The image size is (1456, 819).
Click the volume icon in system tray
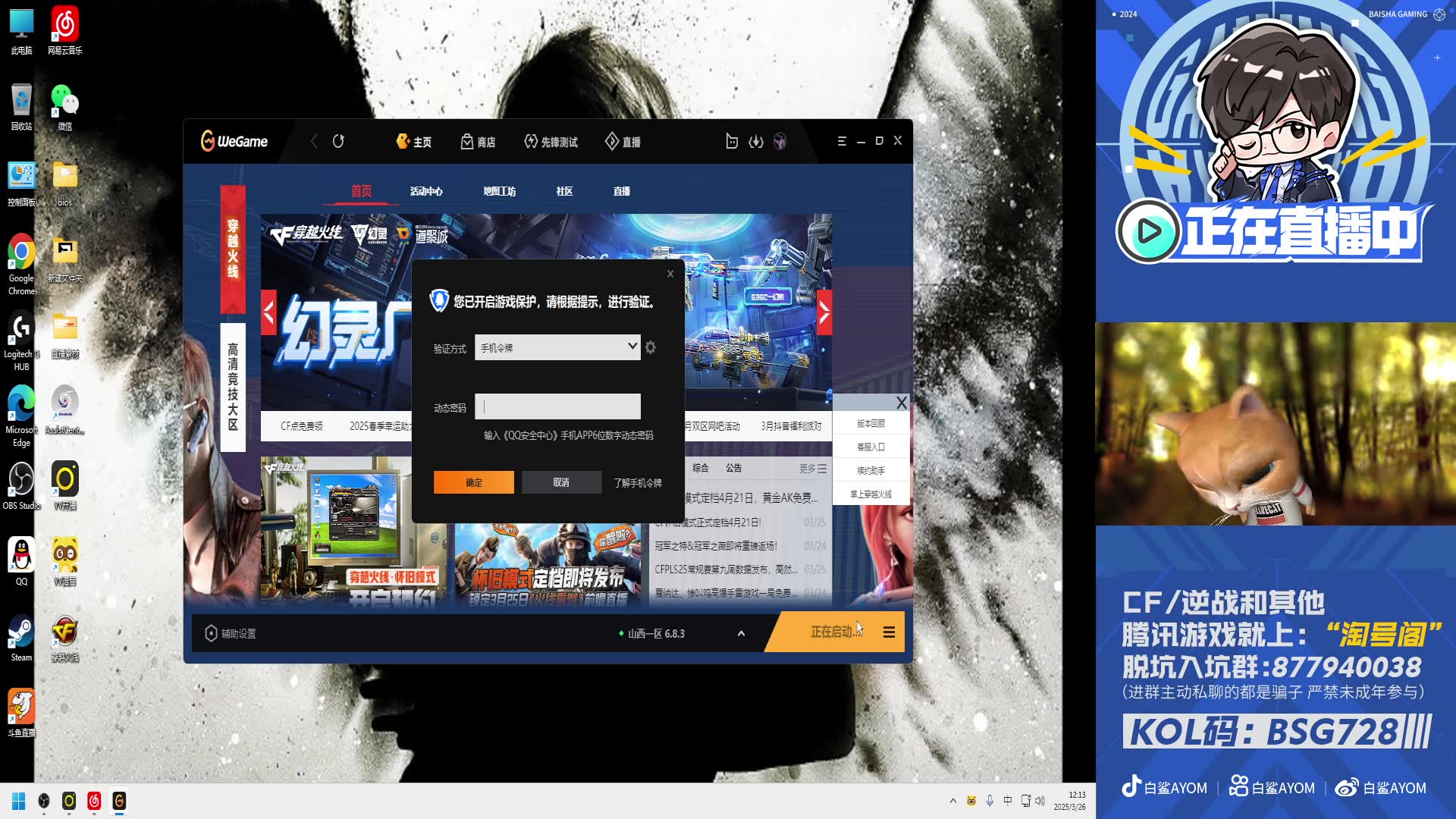[1040, 801]
